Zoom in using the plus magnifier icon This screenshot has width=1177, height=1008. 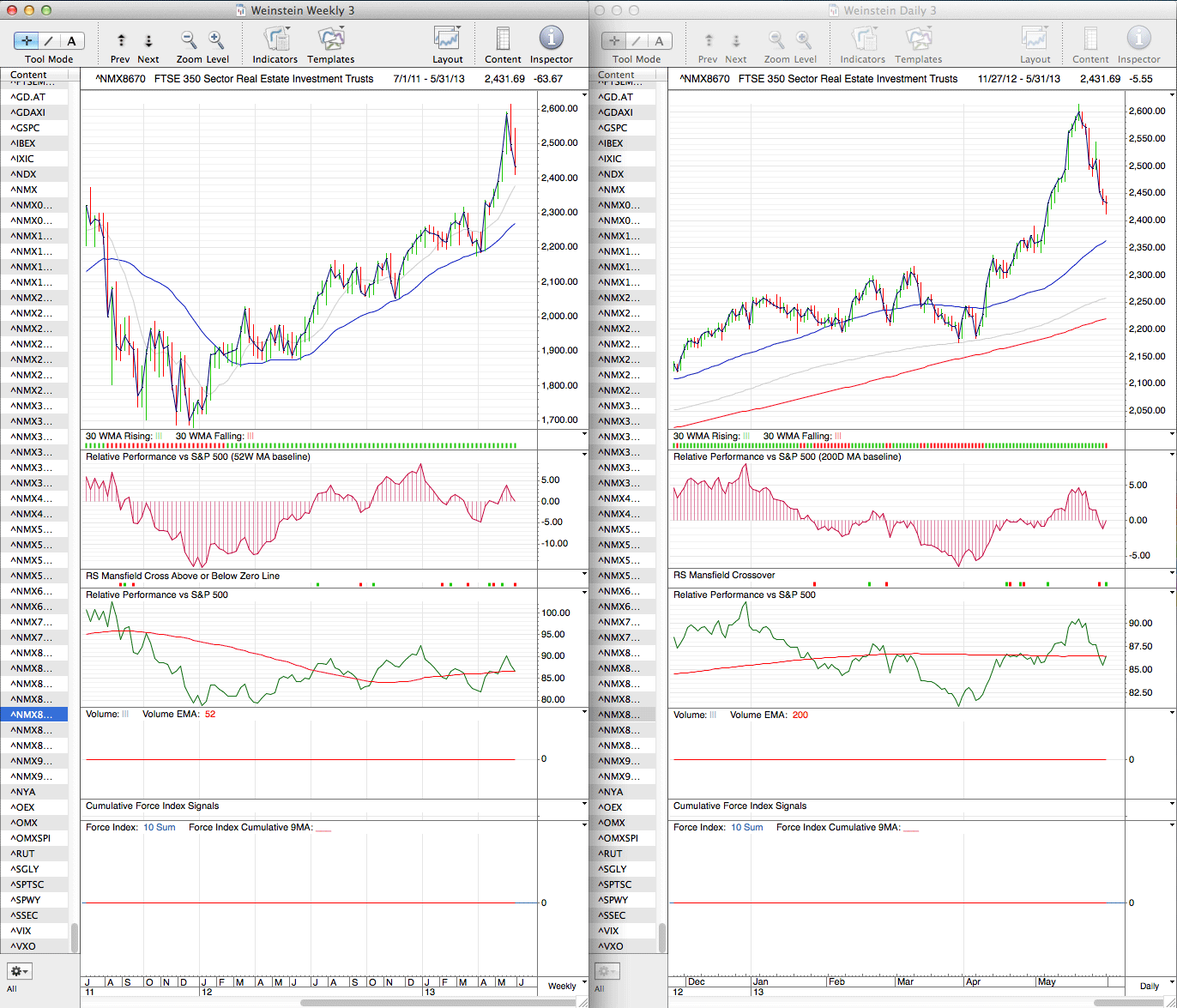pyautogui.click(x=216, y=40)
